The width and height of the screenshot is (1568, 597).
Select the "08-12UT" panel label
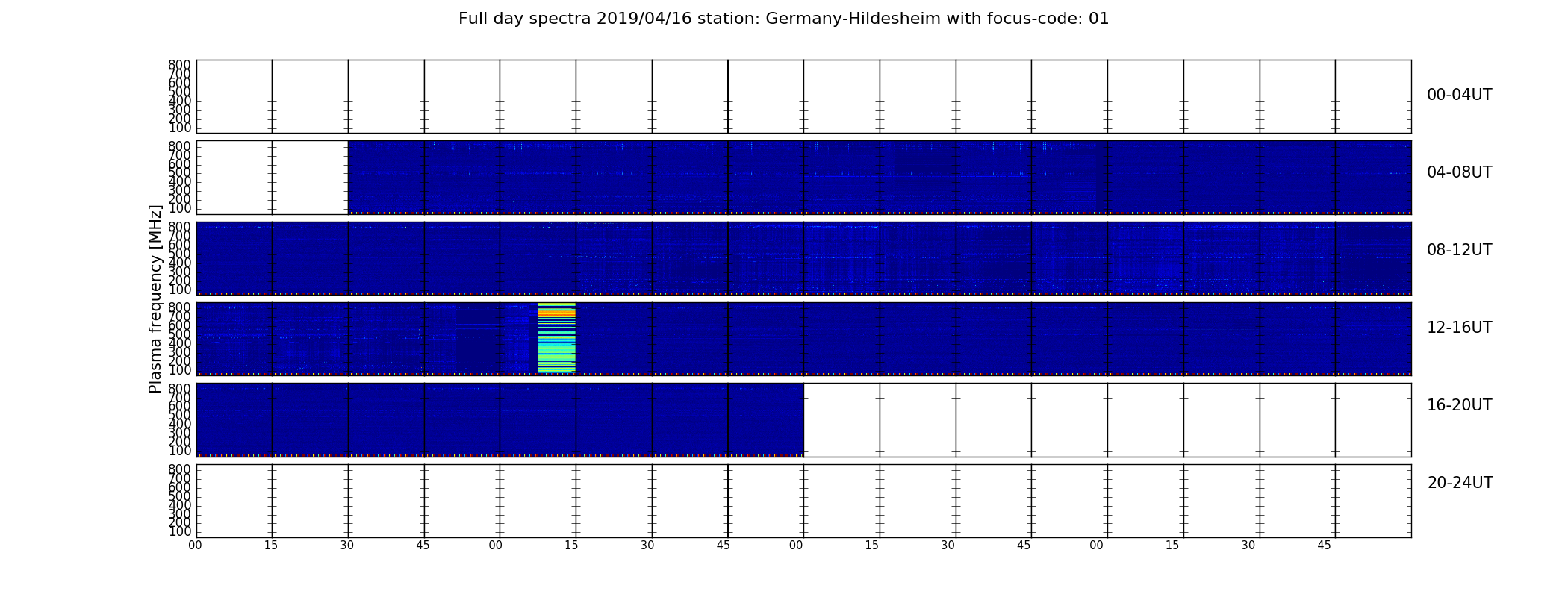1459,250
